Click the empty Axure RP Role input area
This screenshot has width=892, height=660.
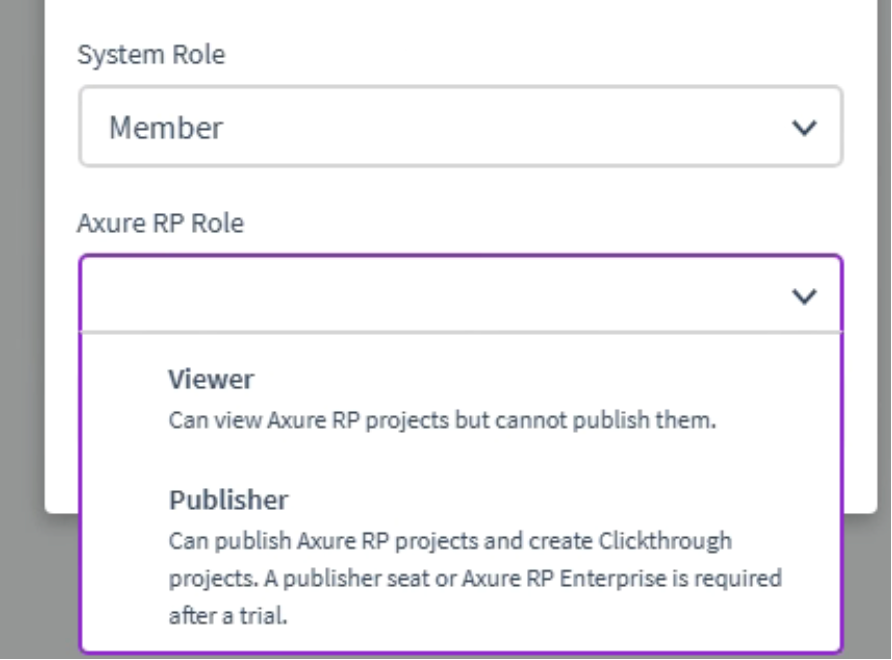point(432,294)
